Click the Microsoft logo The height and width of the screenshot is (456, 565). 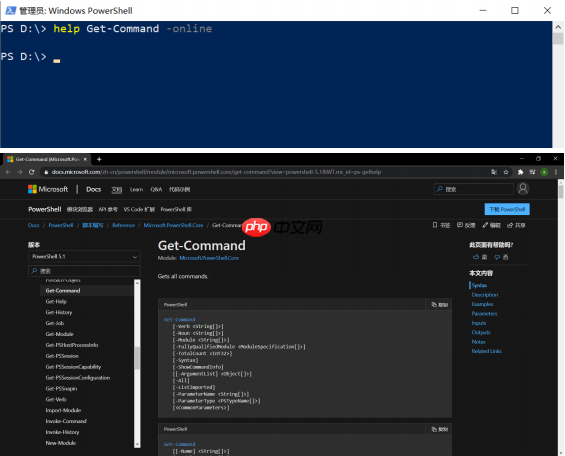[48, 189]
